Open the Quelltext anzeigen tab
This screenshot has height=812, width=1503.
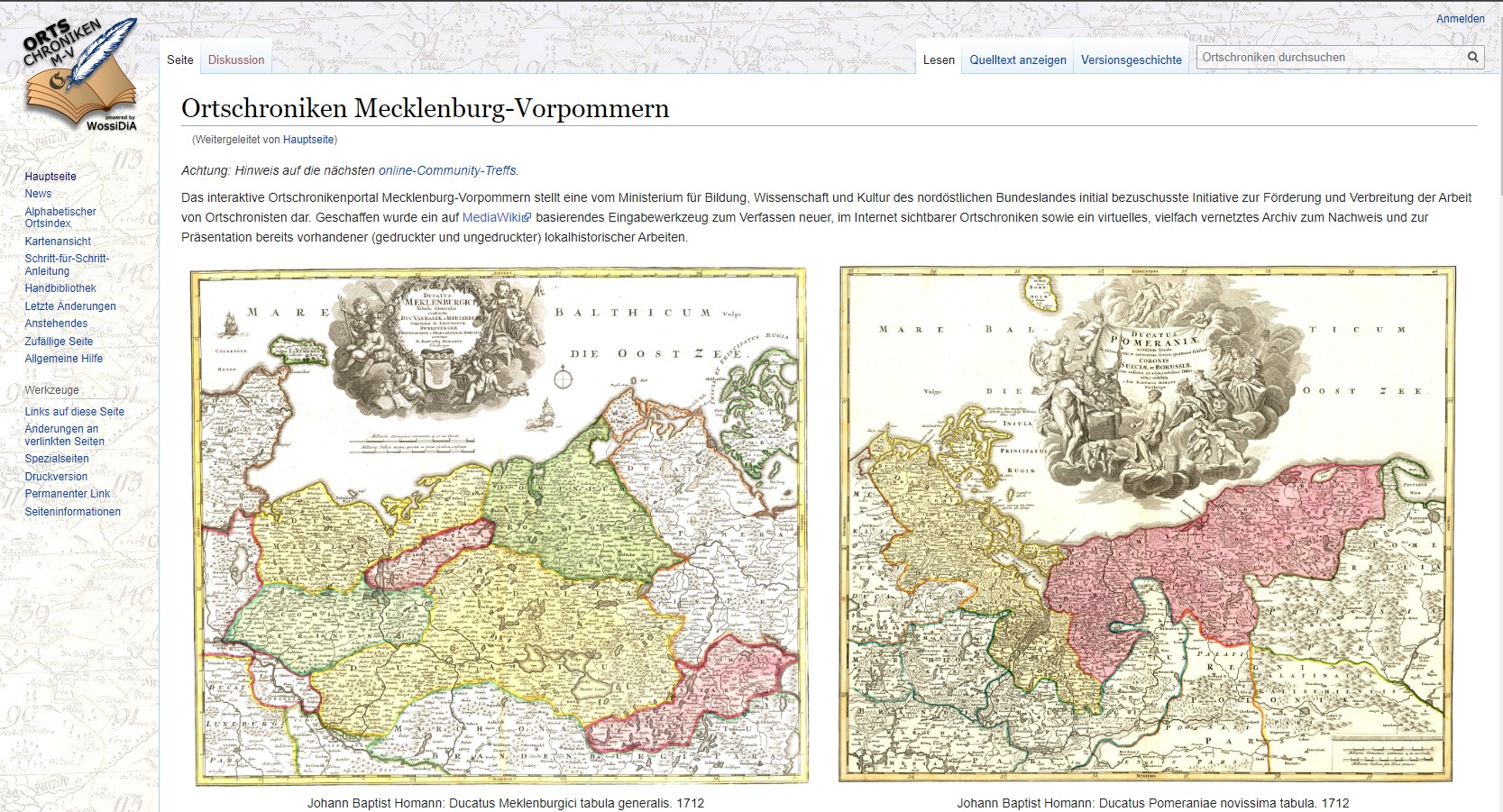pos(1018,59)
